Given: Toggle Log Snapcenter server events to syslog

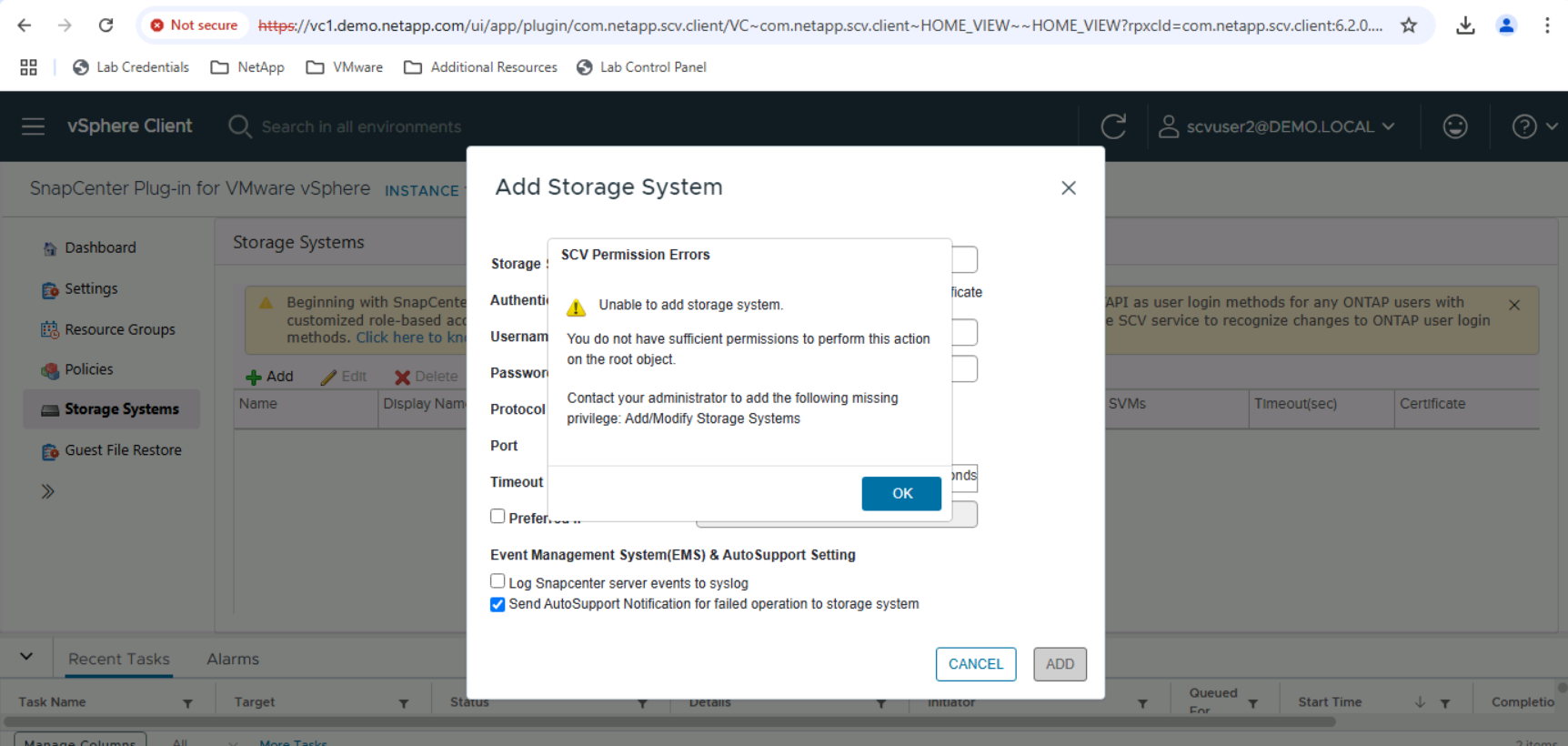Looking at the screenshot, I should coord(498,581).
